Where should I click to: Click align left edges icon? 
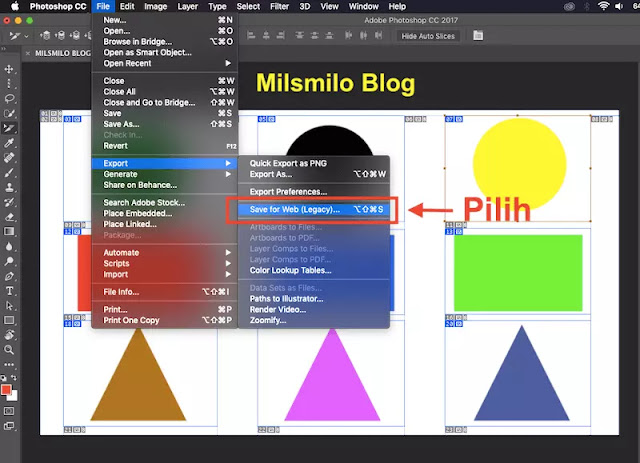pos(251,36)
